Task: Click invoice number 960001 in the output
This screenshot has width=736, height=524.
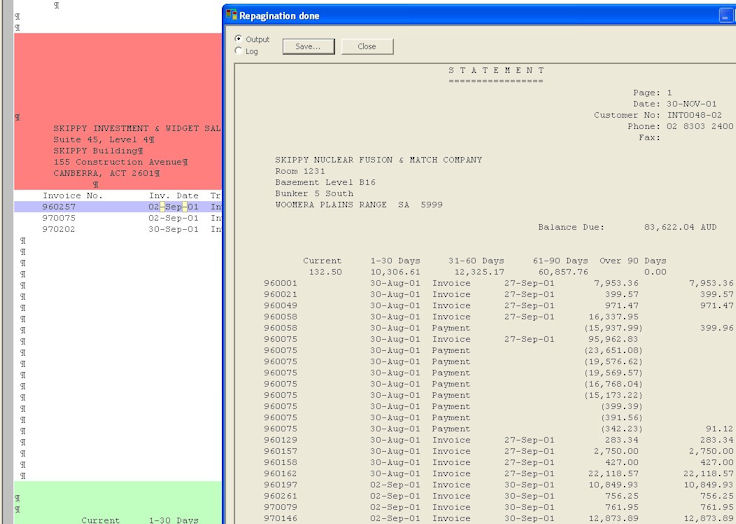Action: pos(280,283)
